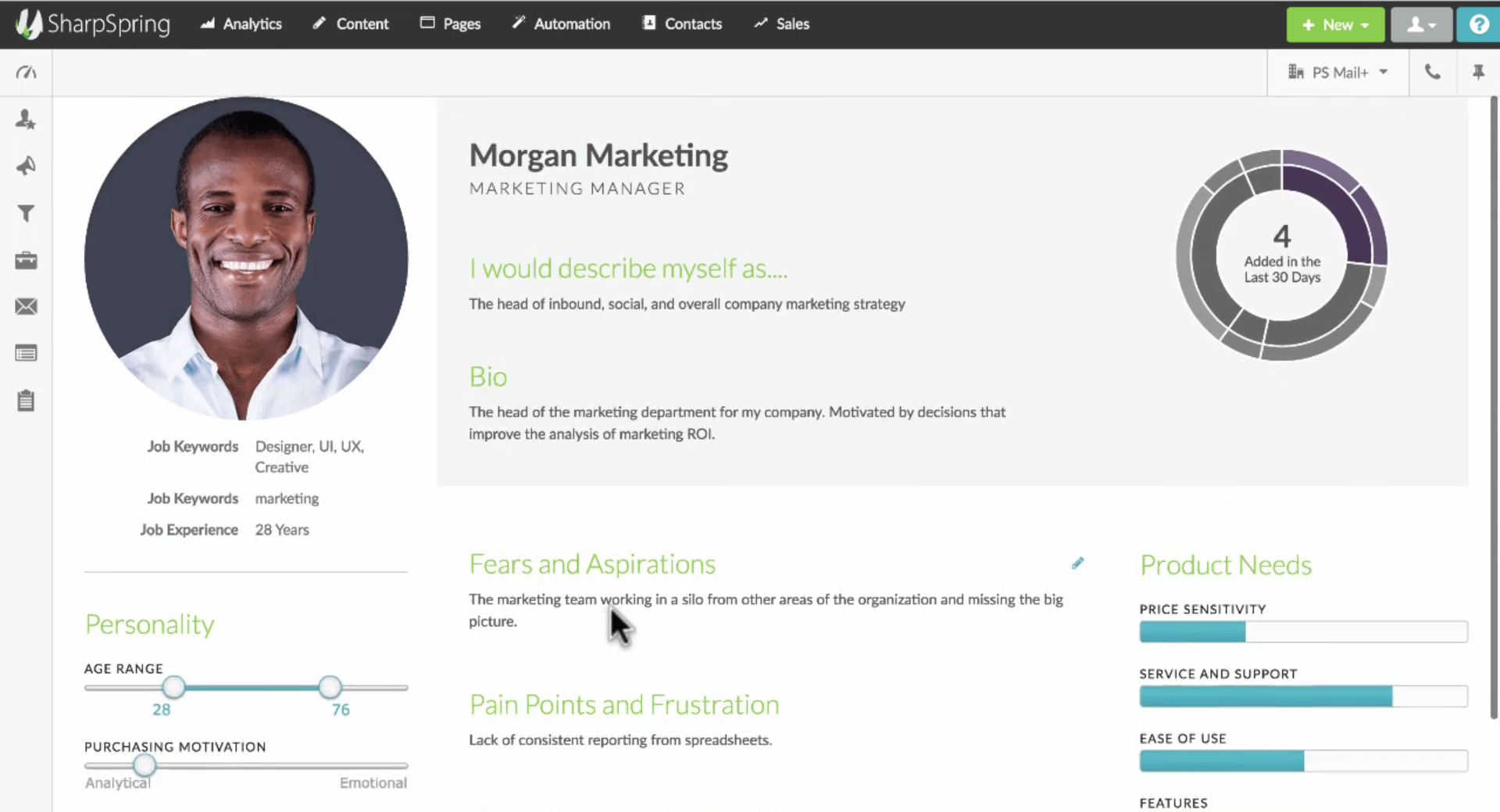Open the envelope email sidebar icon
This screenshot has width=1500, height=812.
26,307
